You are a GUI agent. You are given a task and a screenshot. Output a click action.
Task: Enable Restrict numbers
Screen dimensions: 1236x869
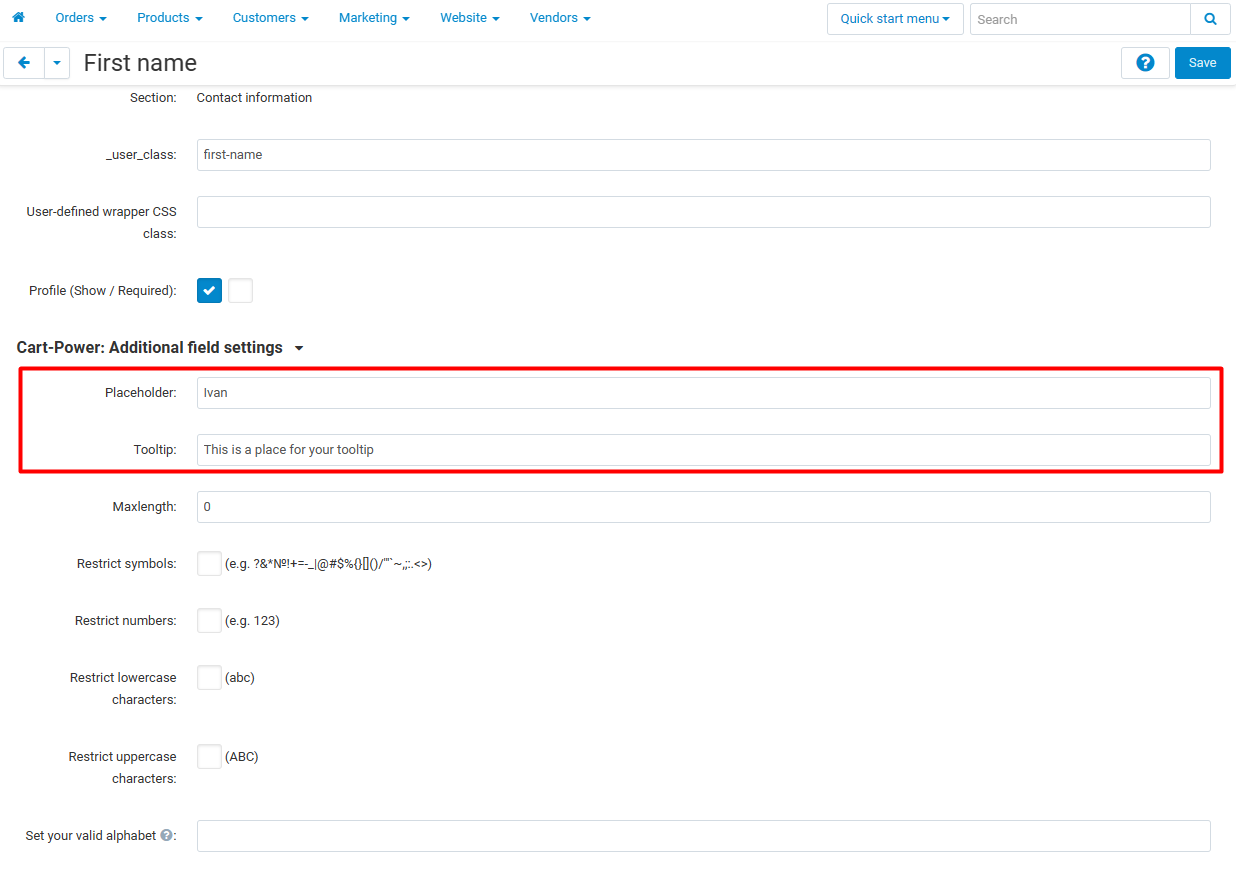click(209, 620)
